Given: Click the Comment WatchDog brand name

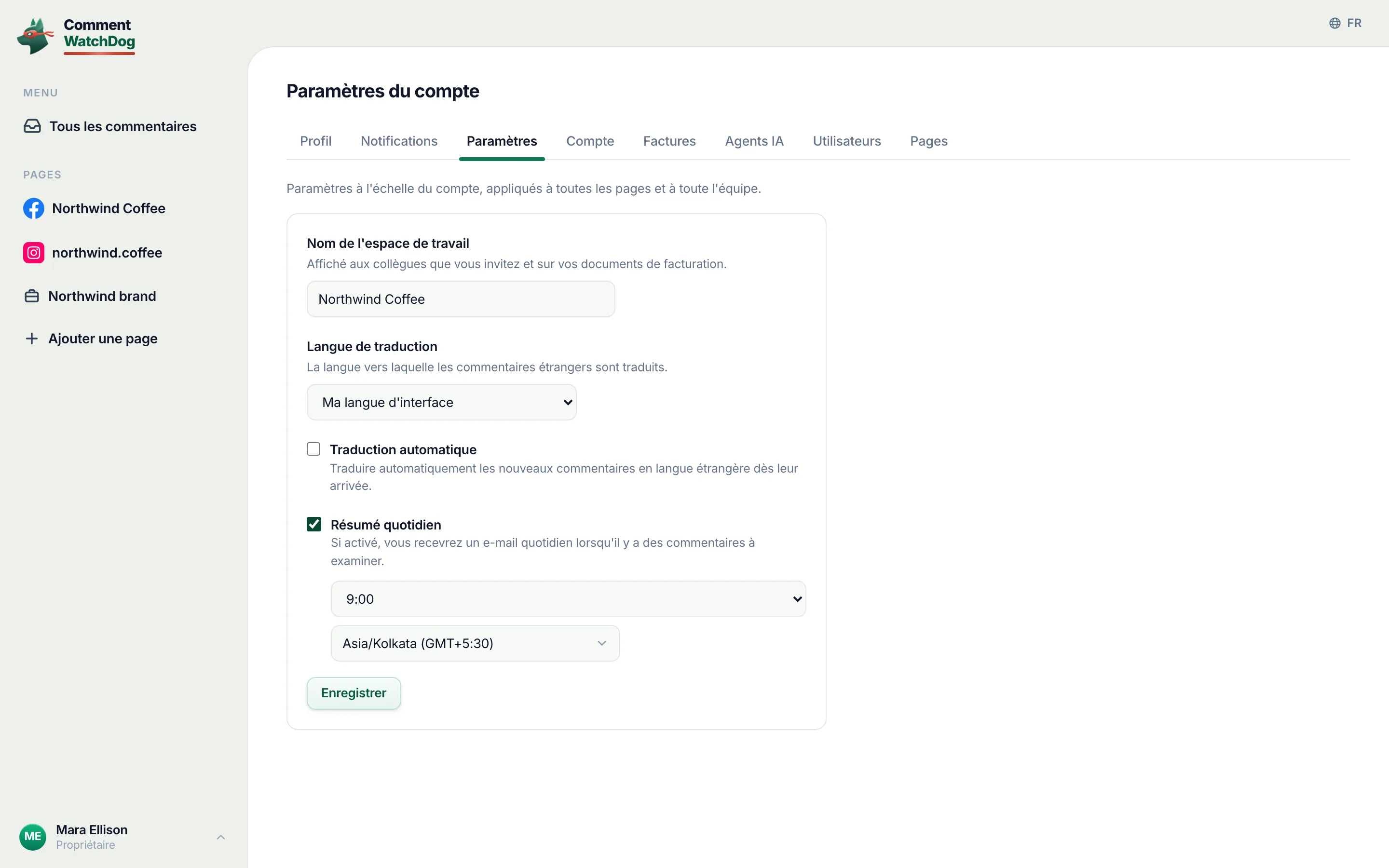Looking at the screenshot, I should (x=99, y=33).
